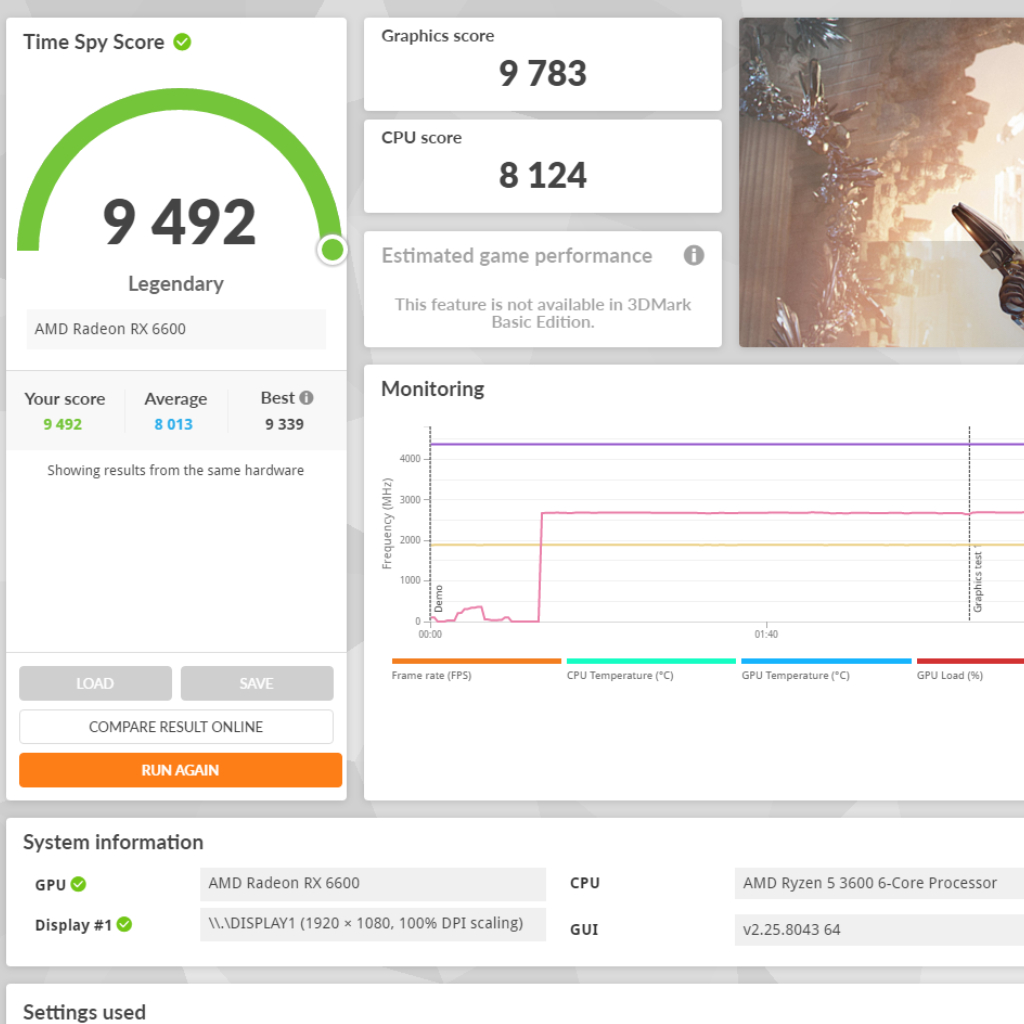Viewport: 1024px width, 1024px height.
Task: Select the Graphics score value 9 783
Action: click(x=543, y=73)
